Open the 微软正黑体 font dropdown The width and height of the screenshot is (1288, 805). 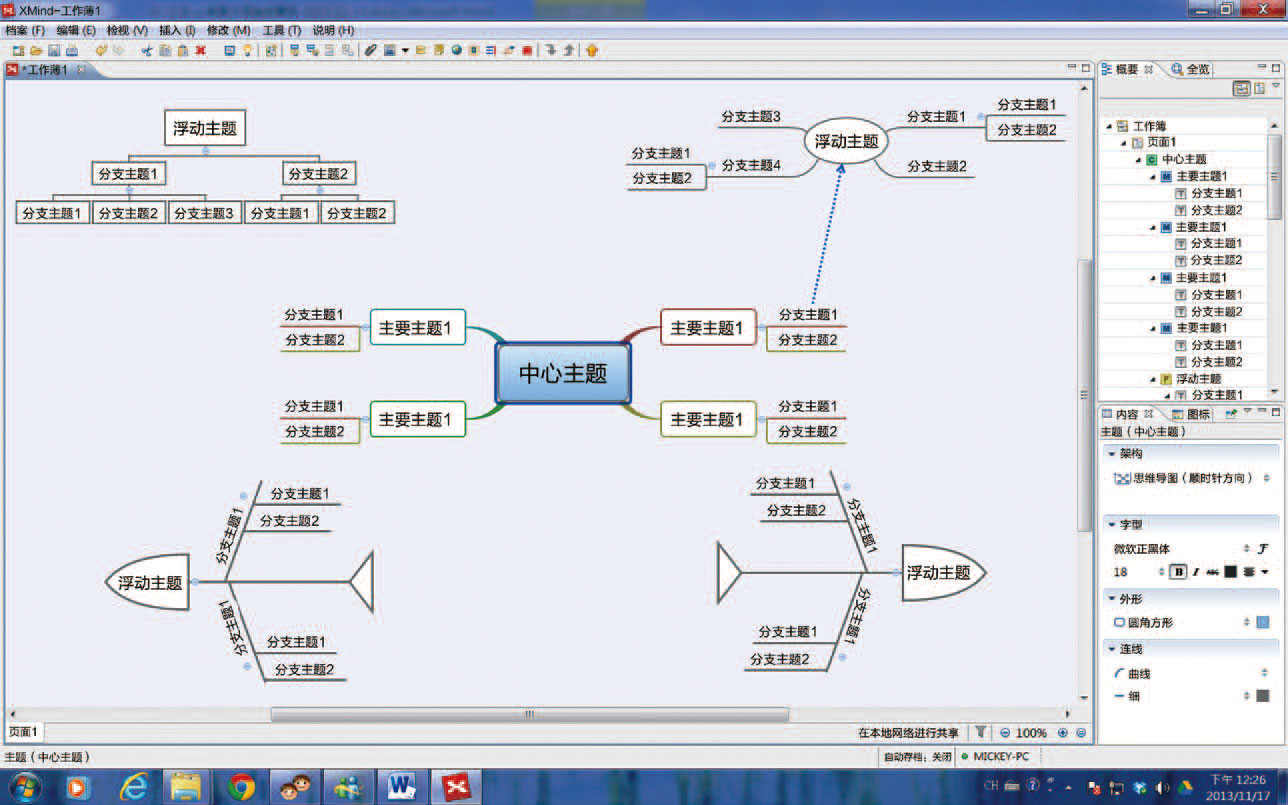coord(1246,549)
